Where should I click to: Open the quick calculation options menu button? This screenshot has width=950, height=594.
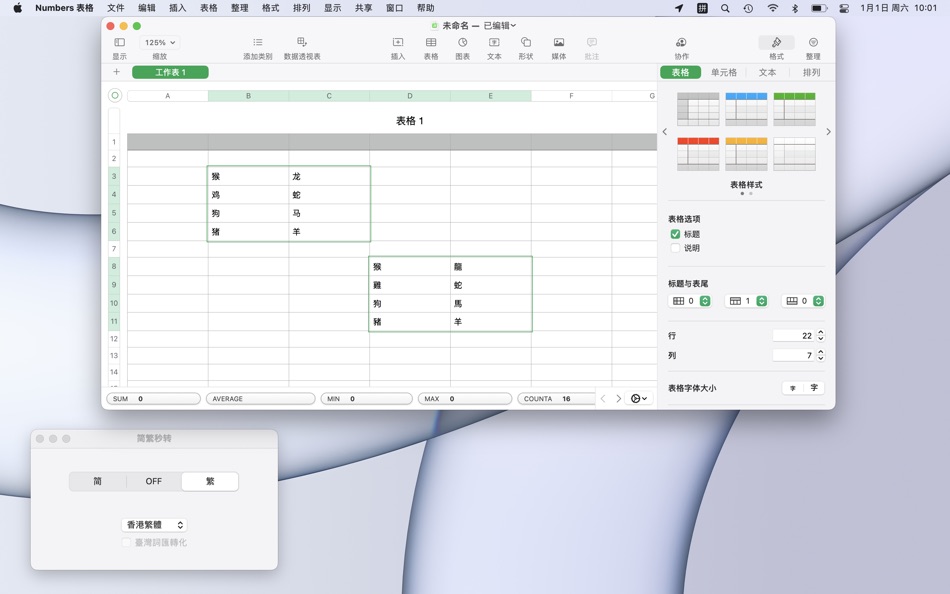tap(639, 398)
